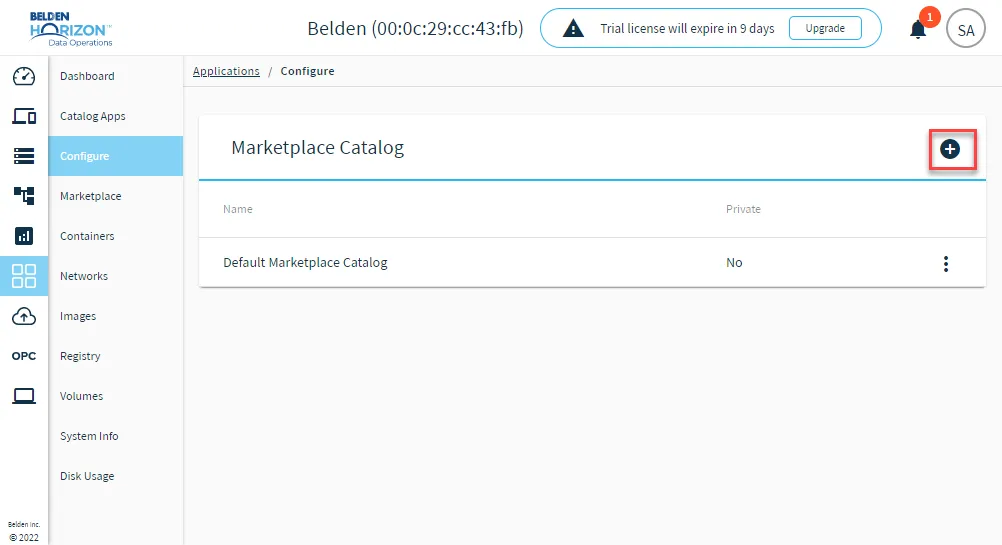Click the Belden Horizon logo
The height and width of the screenshot is (545, 1002).
click(70, 29)
